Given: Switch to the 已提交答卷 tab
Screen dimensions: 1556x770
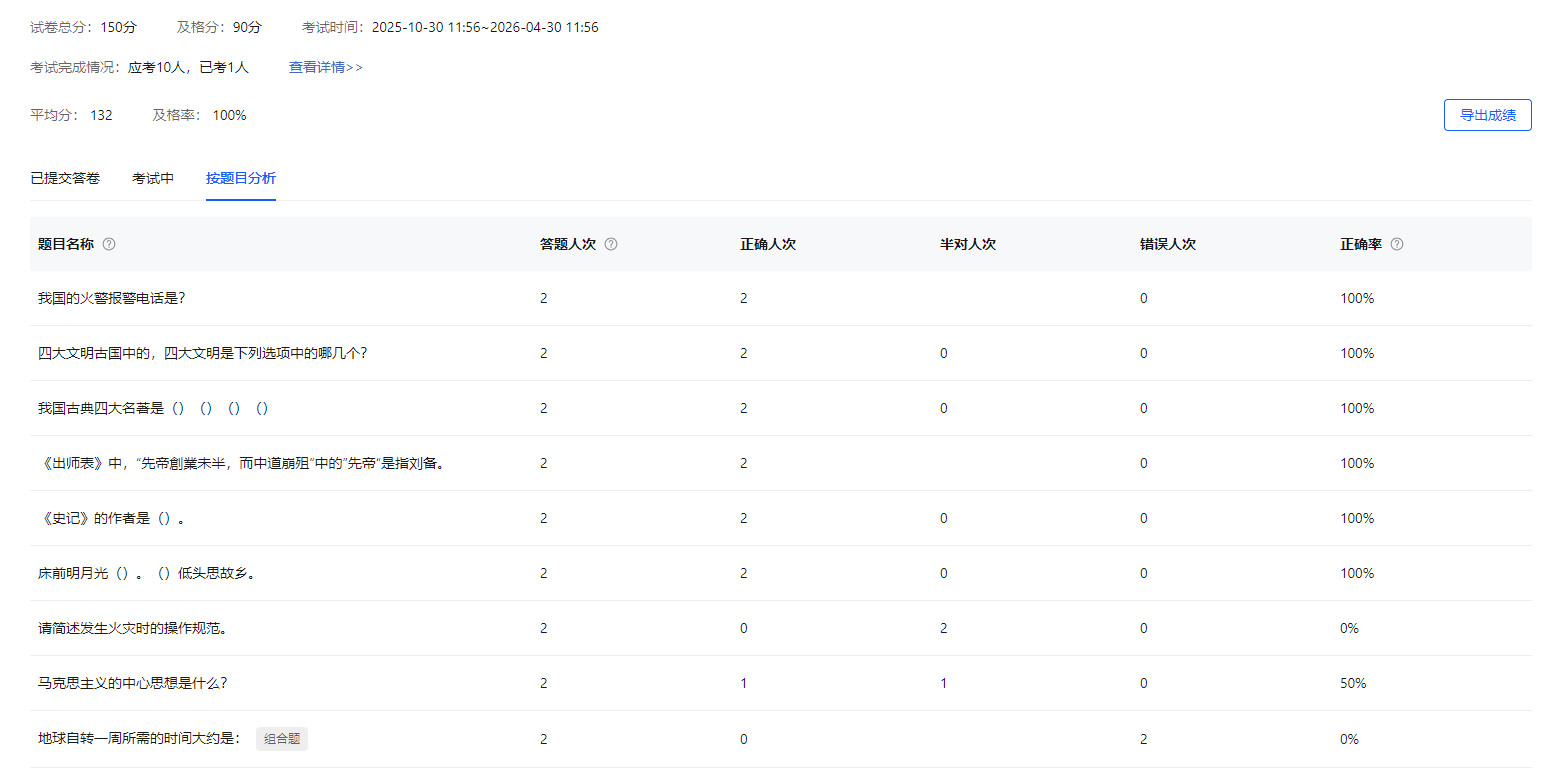Looking at the screenshot, I should [65, 179].
